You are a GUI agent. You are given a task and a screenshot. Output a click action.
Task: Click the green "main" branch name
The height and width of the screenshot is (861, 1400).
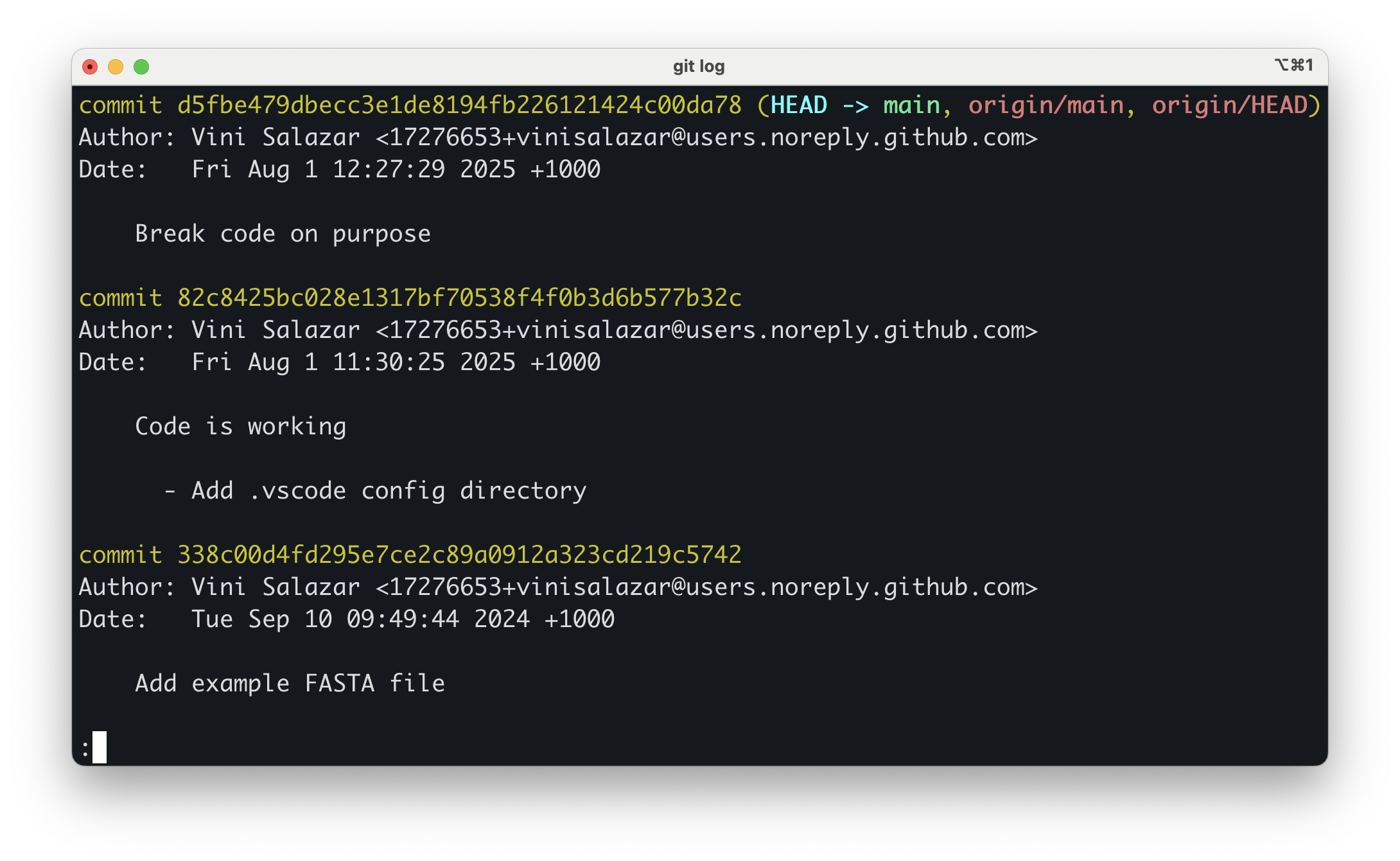(x=911, y=105)
